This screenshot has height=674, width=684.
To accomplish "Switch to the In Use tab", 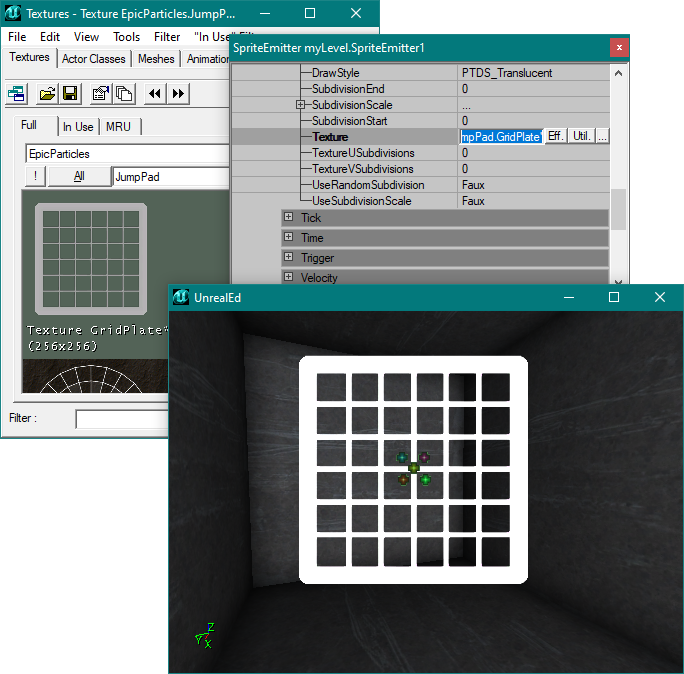I will coord(78,127).
